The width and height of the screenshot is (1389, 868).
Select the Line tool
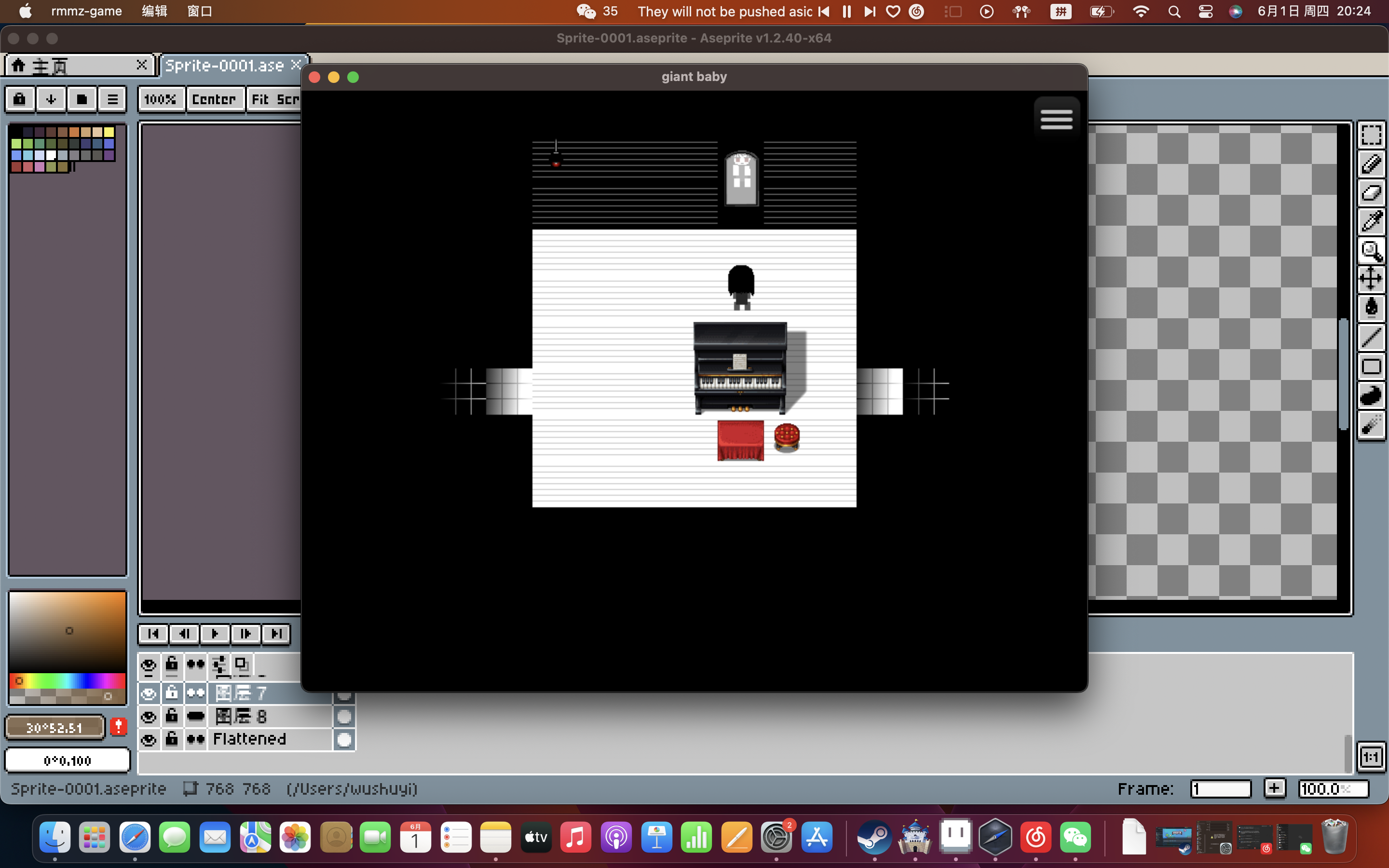tap(1371, 338)
